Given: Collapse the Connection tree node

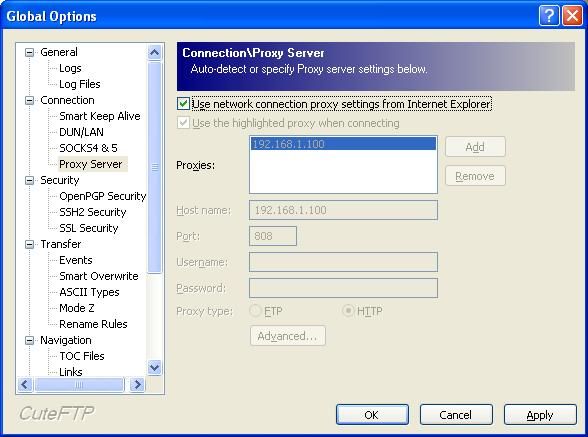Looking at the screenshot, I should pyautogui.click(x=29, y=100).
